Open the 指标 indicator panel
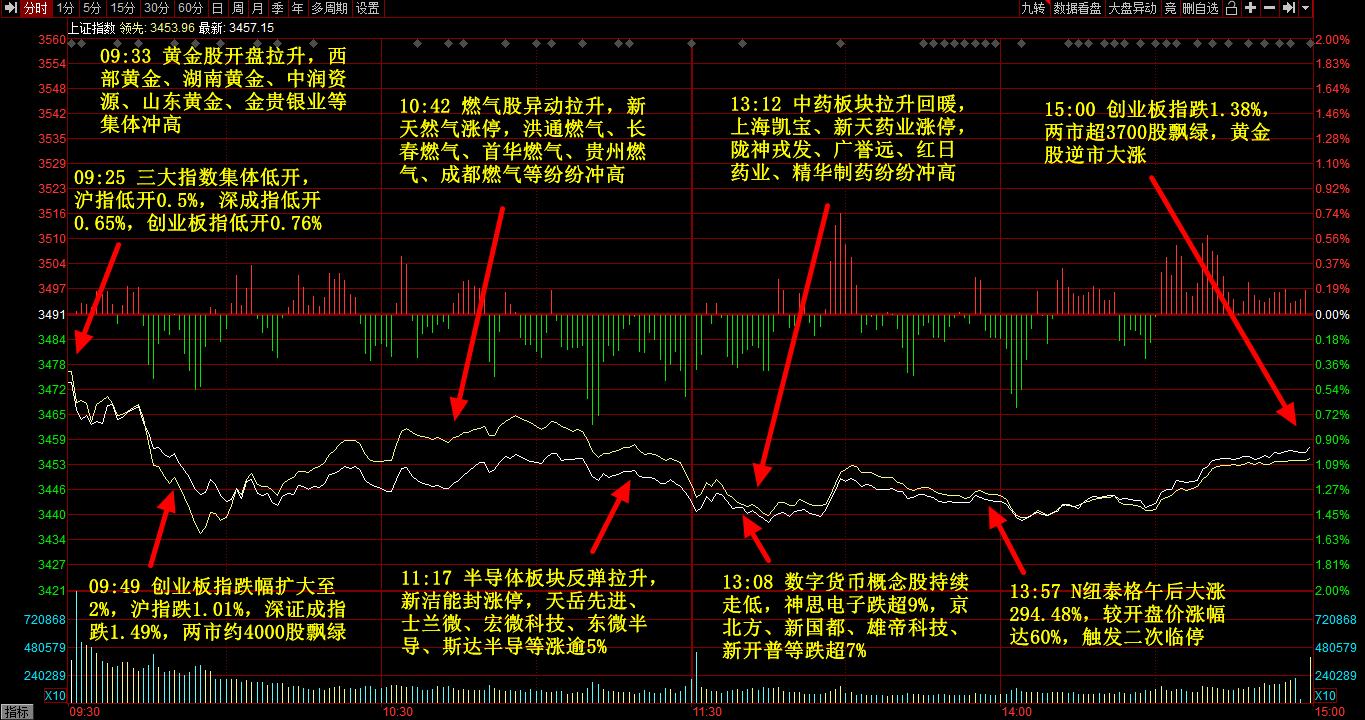Image resolution: width=1365 pixels, height=720 pixels. [17, 711]
